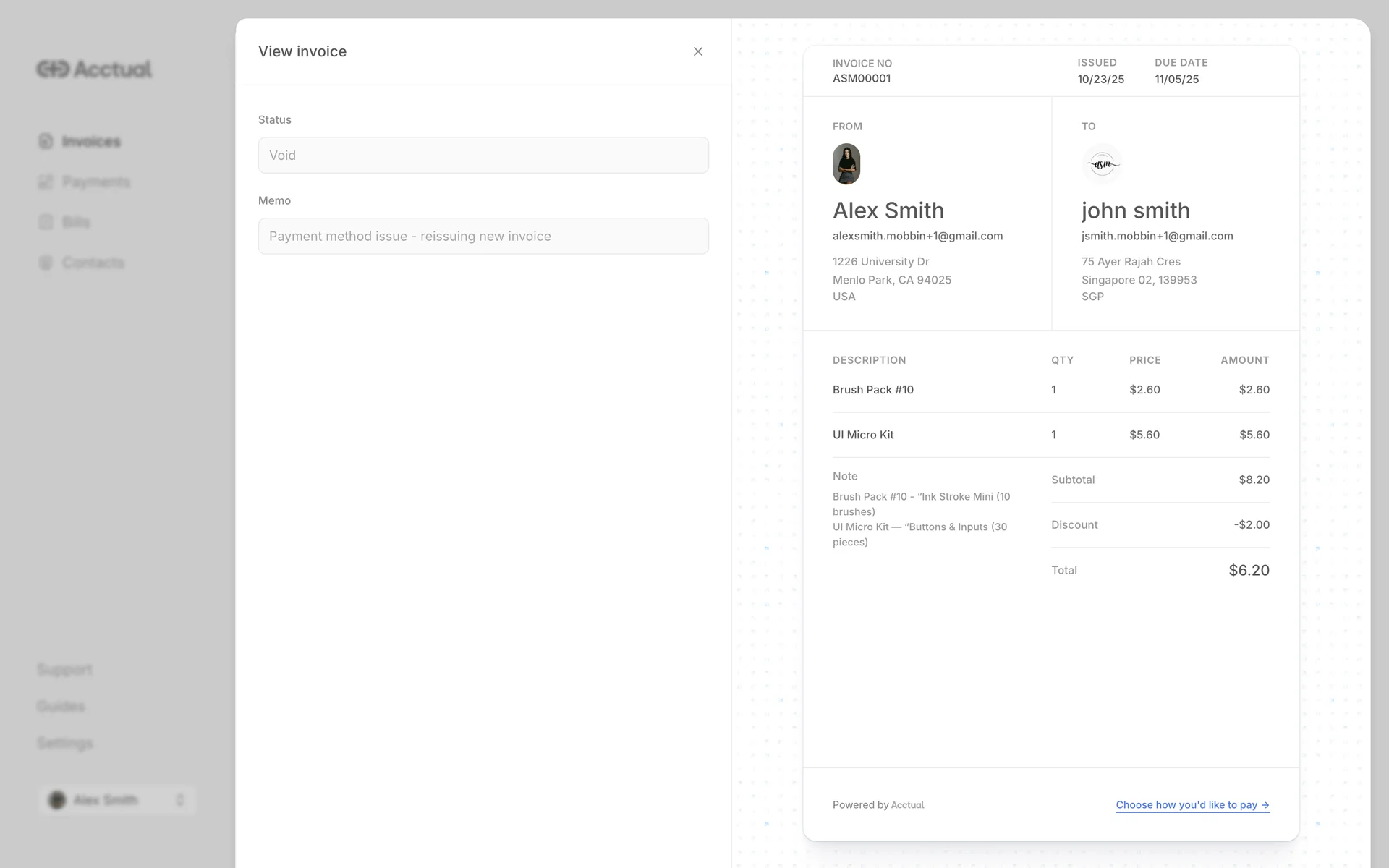Click the Acctual link in footer
The height and width of the screenshot is (868, 1389).
pos(907,805)
